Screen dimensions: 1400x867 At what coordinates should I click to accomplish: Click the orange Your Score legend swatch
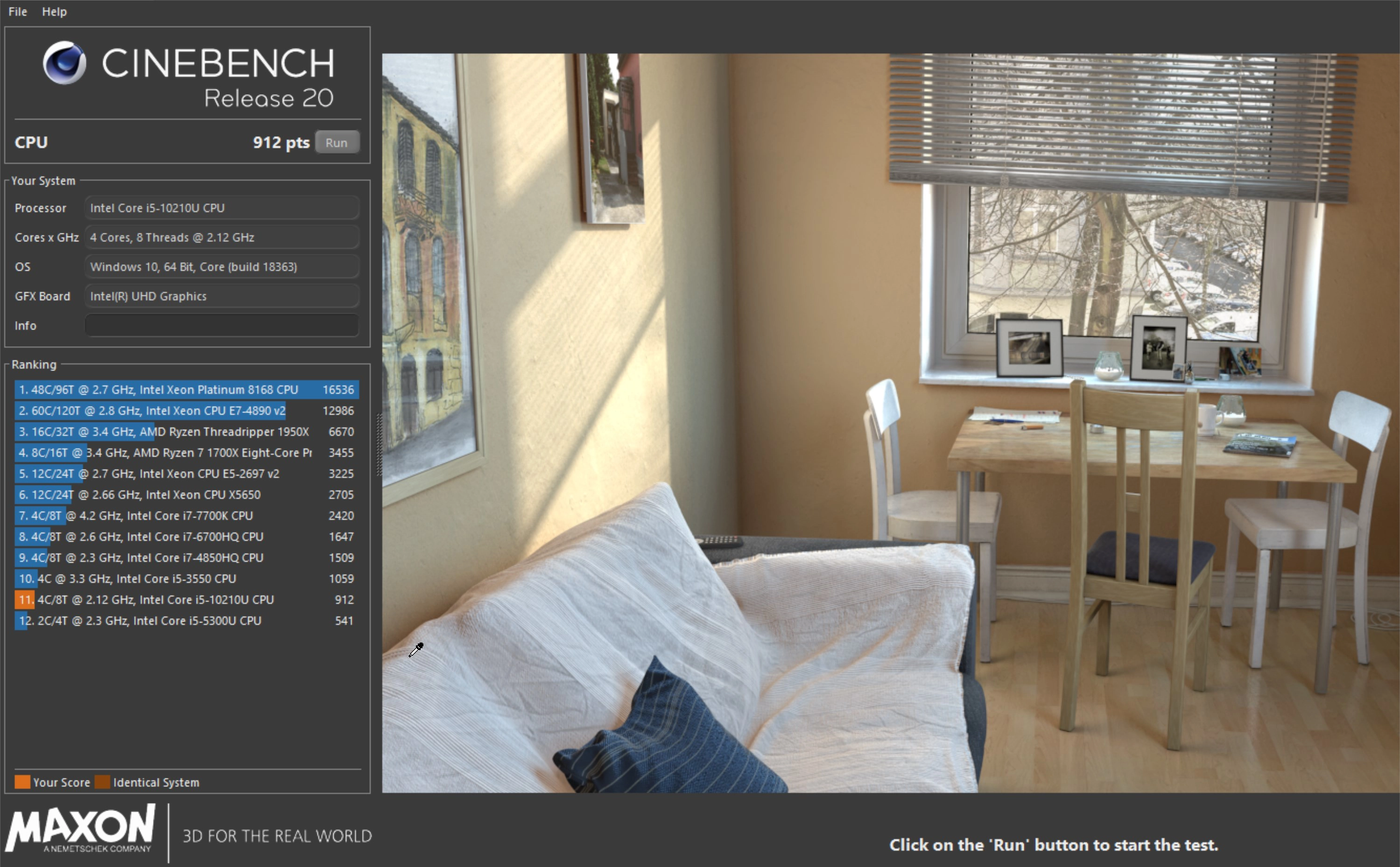point(22,782)
